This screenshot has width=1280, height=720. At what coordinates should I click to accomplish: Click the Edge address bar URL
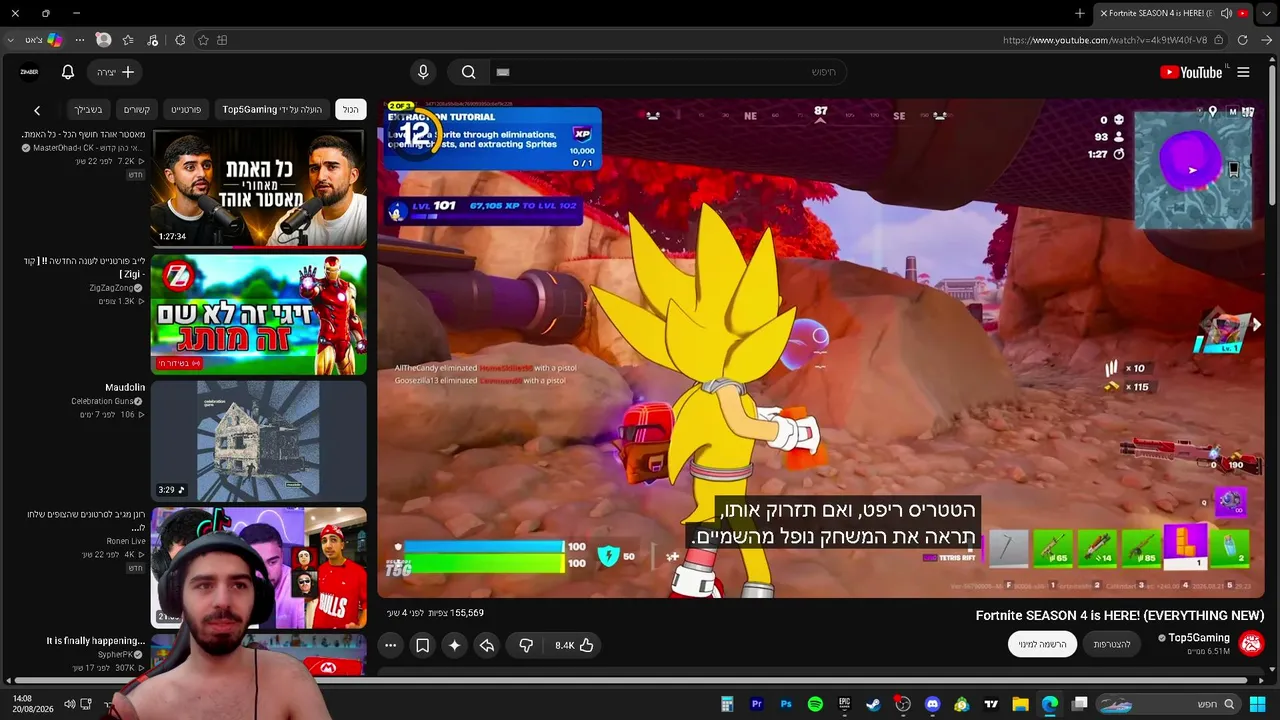click(1105, 40)
